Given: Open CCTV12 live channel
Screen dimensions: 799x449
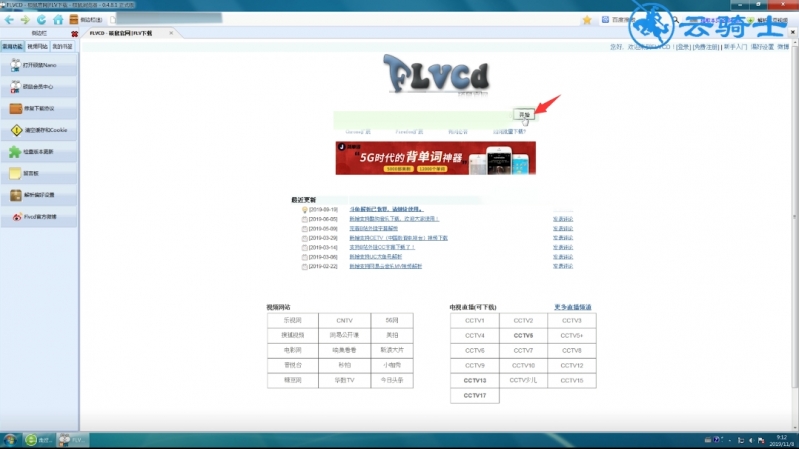Looking at the screenshot, I should [572, 365].
